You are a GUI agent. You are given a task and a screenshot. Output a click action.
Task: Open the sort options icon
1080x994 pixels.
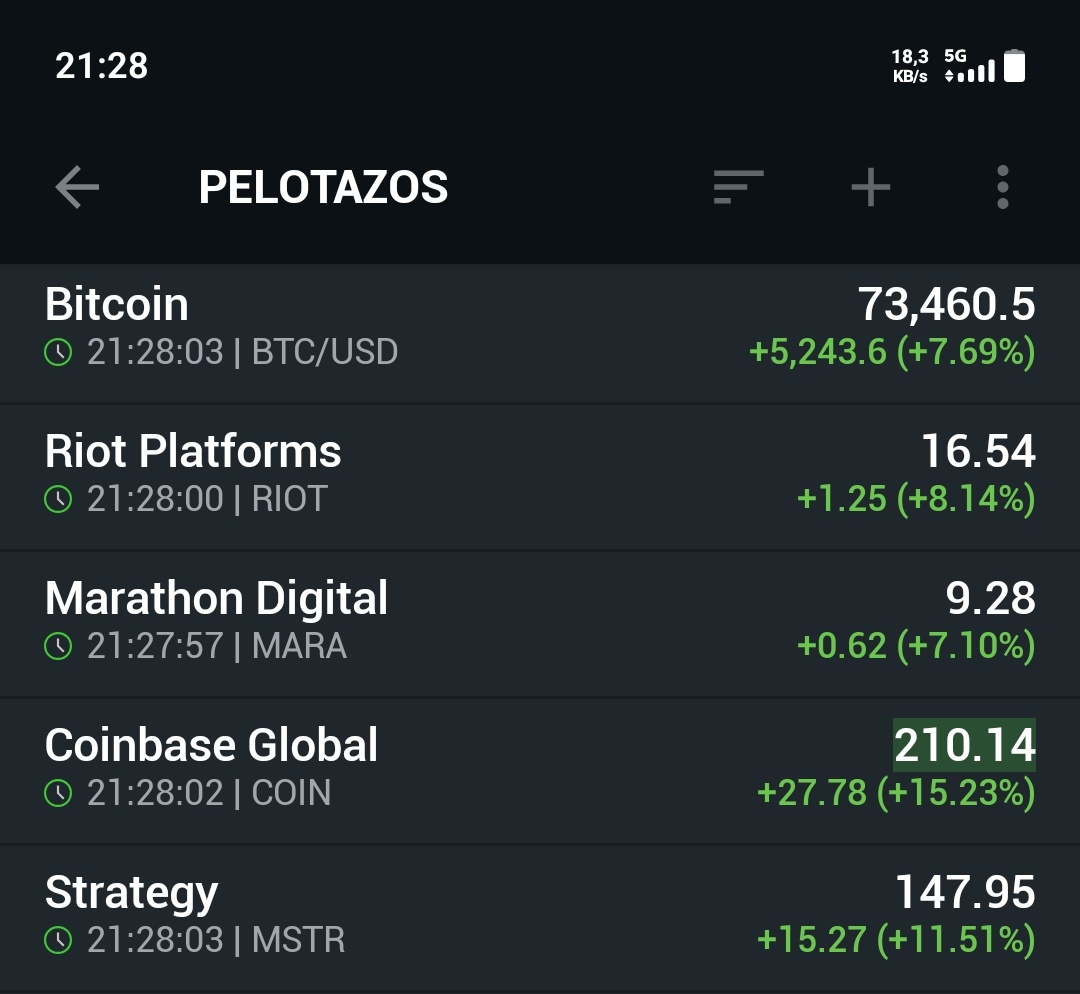[738, 187]
